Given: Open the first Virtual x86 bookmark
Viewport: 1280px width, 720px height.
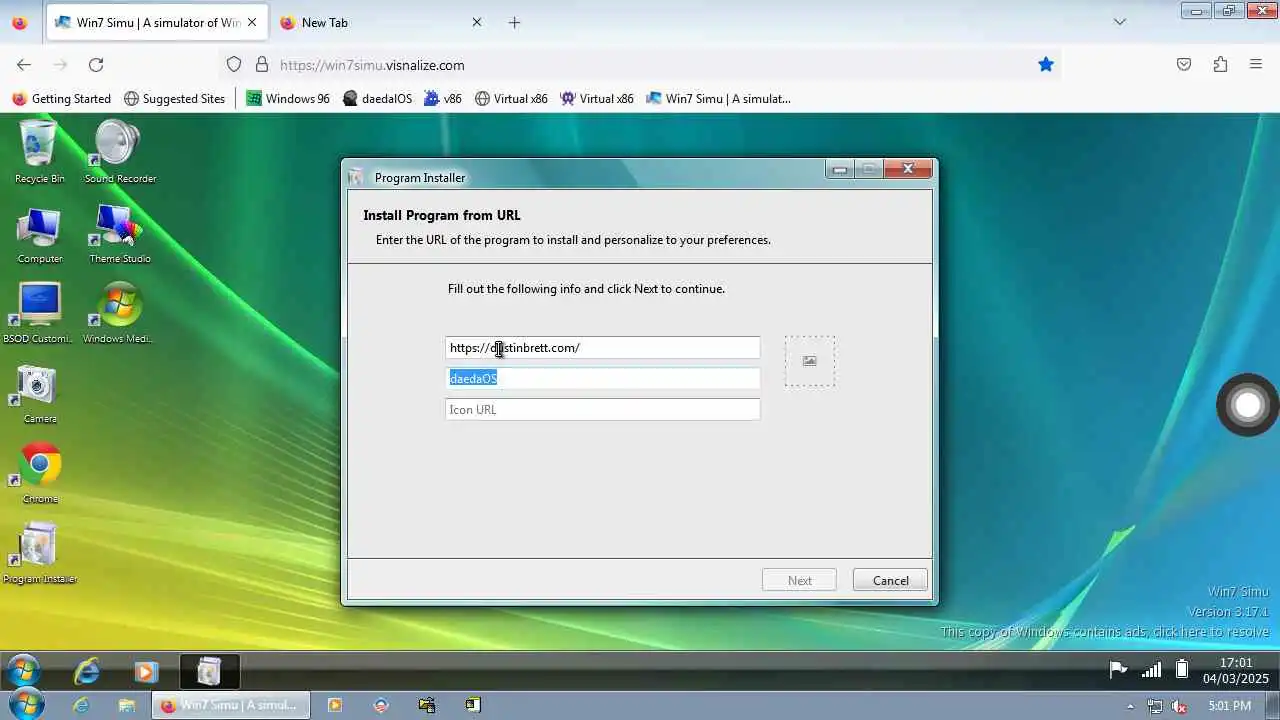Looking at the screenshot, I should 511,98.
